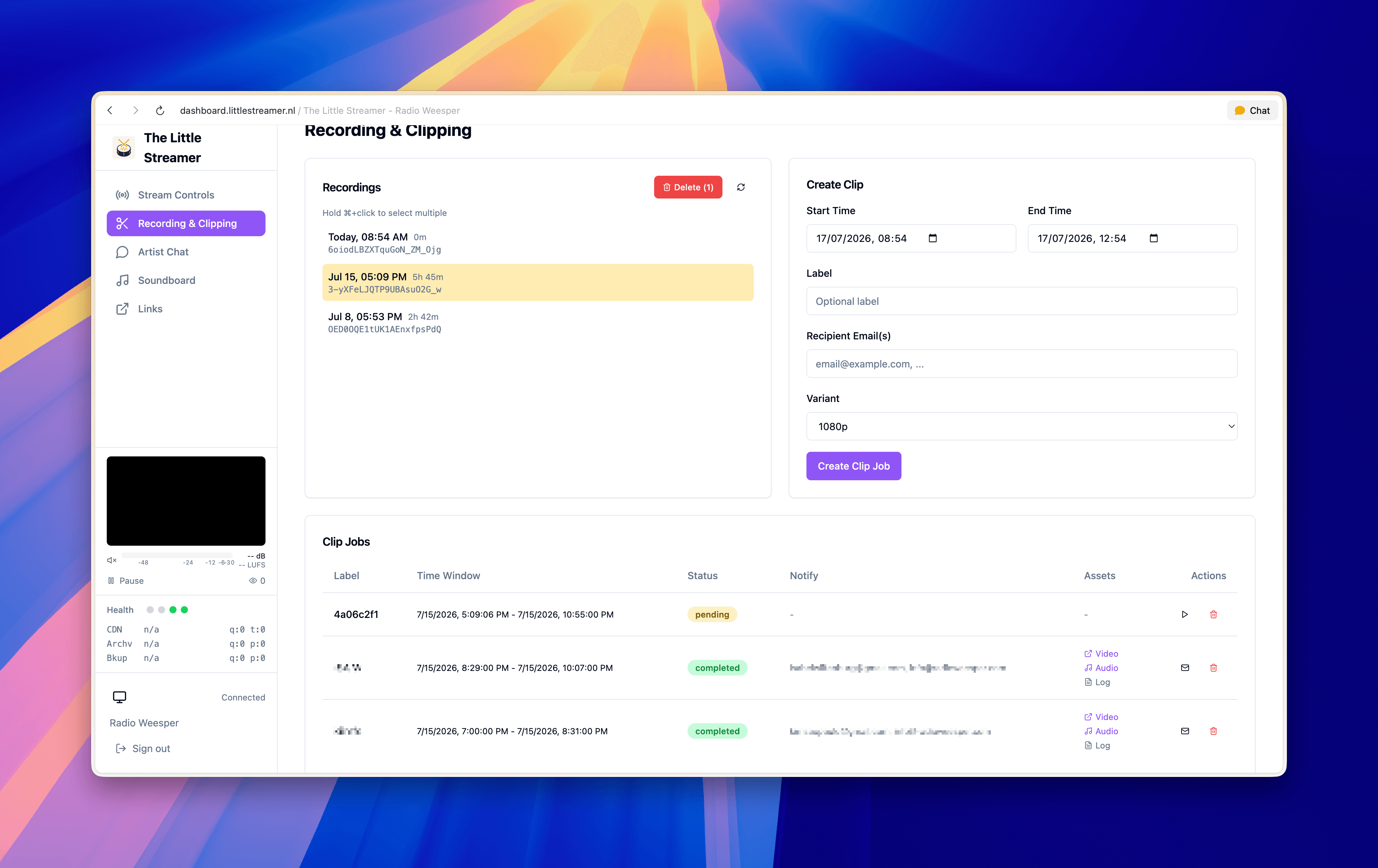Go forward with the forward arrow
The image size is (1378, 868).
click(x=135, y=110)
